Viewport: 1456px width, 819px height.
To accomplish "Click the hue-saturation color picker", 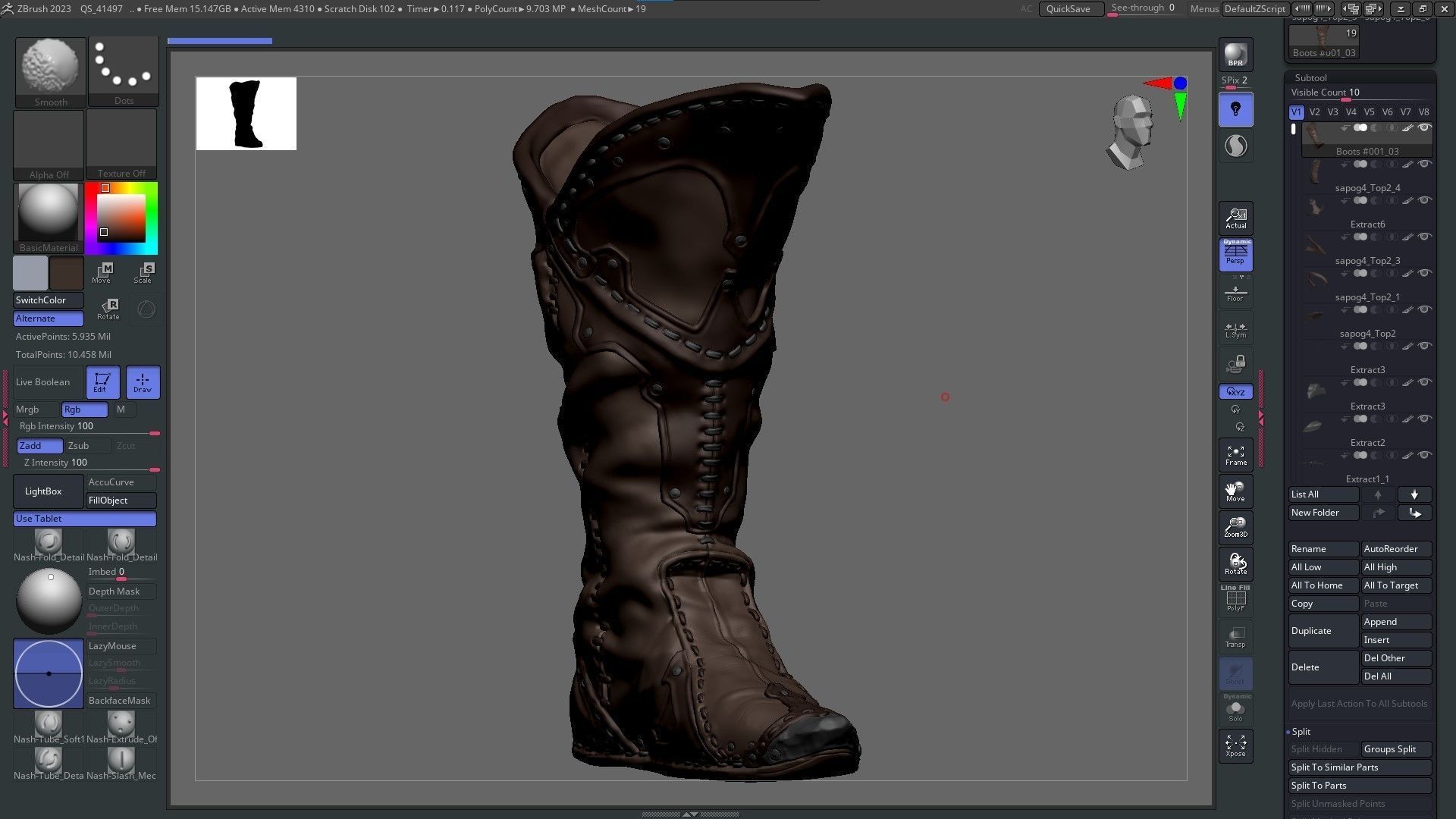I will pos(121,218).
